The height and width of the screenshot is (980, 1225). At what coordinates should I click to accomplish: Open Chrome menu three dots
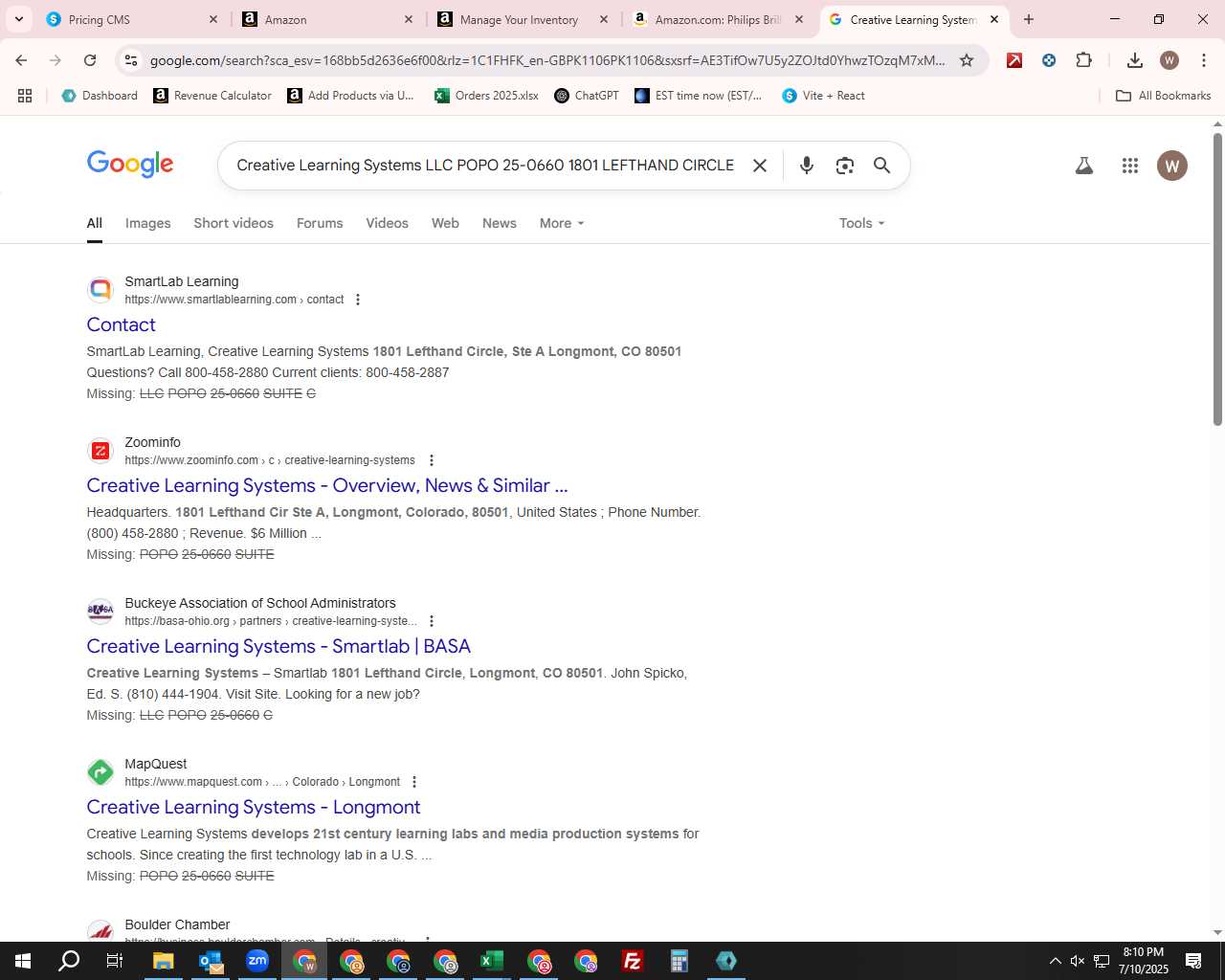(x=1203, y=60)
